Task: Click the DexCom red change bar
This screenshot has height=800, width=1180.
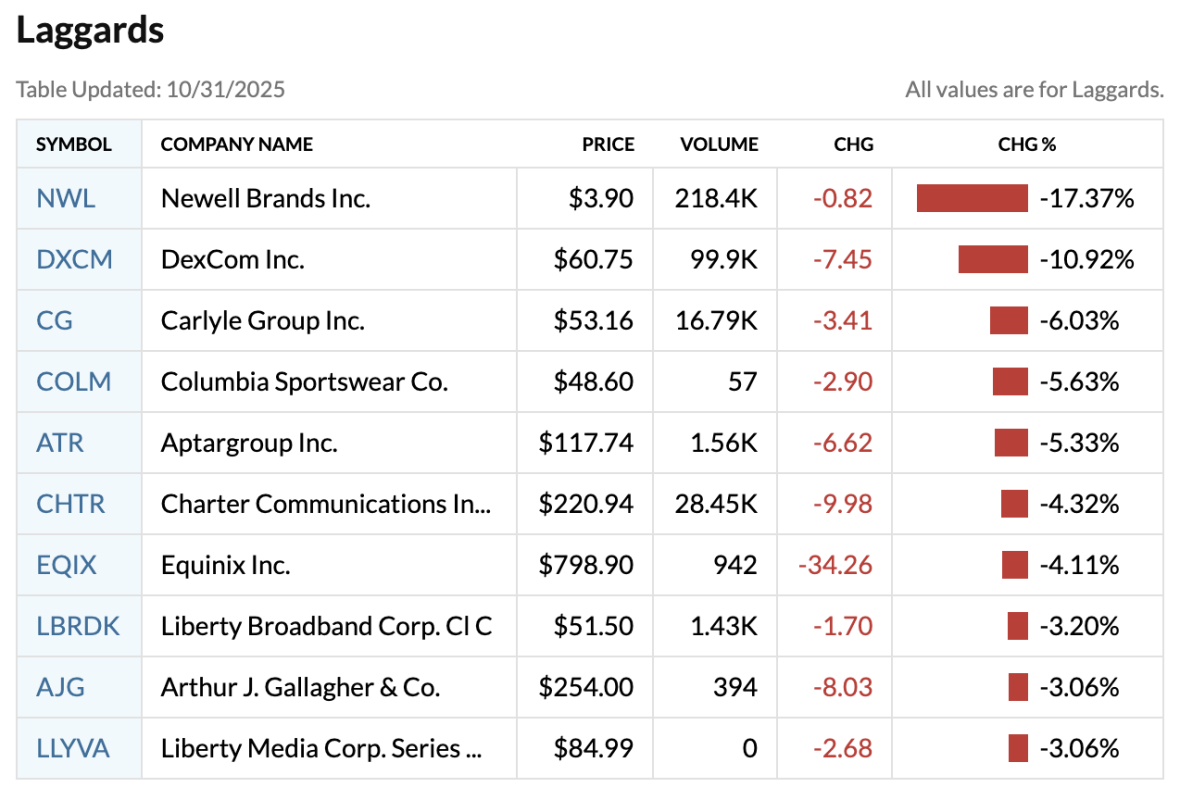Action: tap(993, 260)
